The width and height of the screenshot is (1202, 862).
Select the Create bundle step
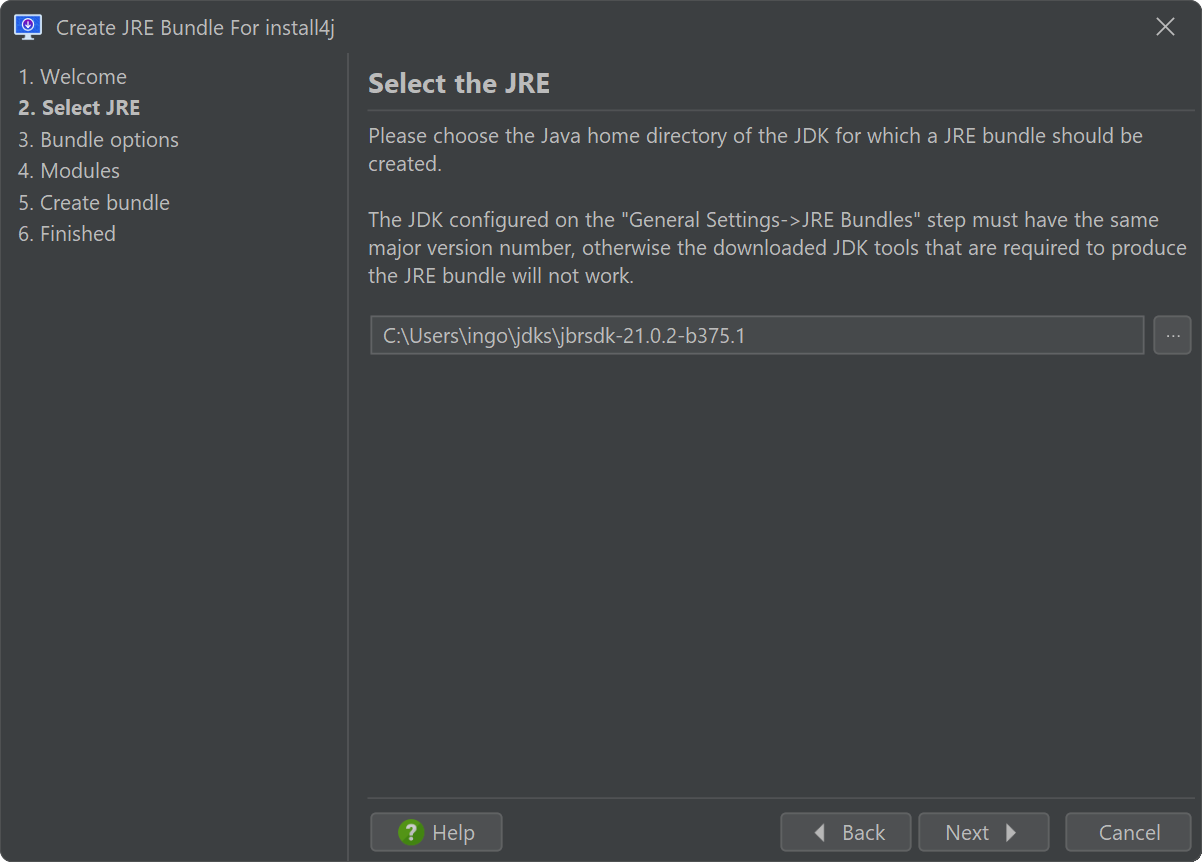pyautogui.click(x=94, y=203)
